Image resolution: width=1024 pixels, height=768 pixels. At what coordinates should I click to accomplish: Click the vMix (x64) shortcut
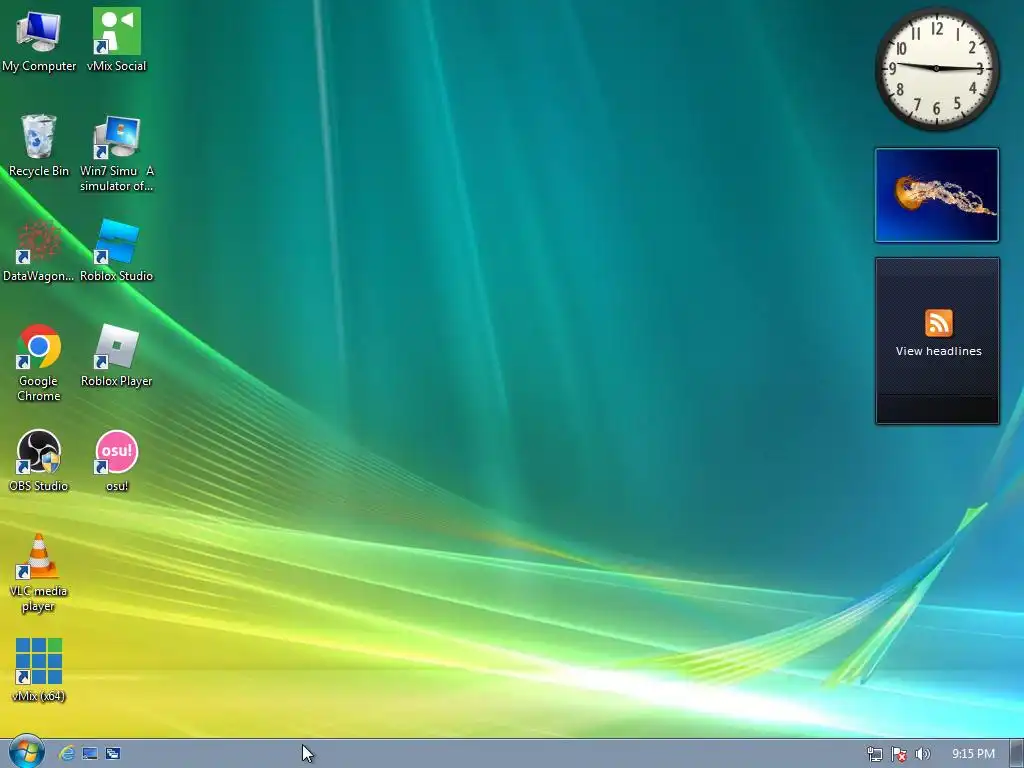tap(39, 671)
